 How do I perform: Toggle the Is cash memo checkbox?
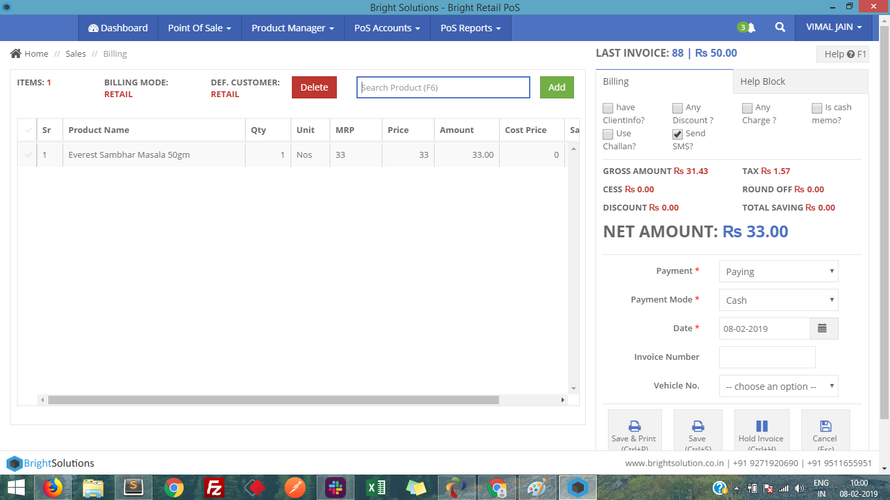817,108
